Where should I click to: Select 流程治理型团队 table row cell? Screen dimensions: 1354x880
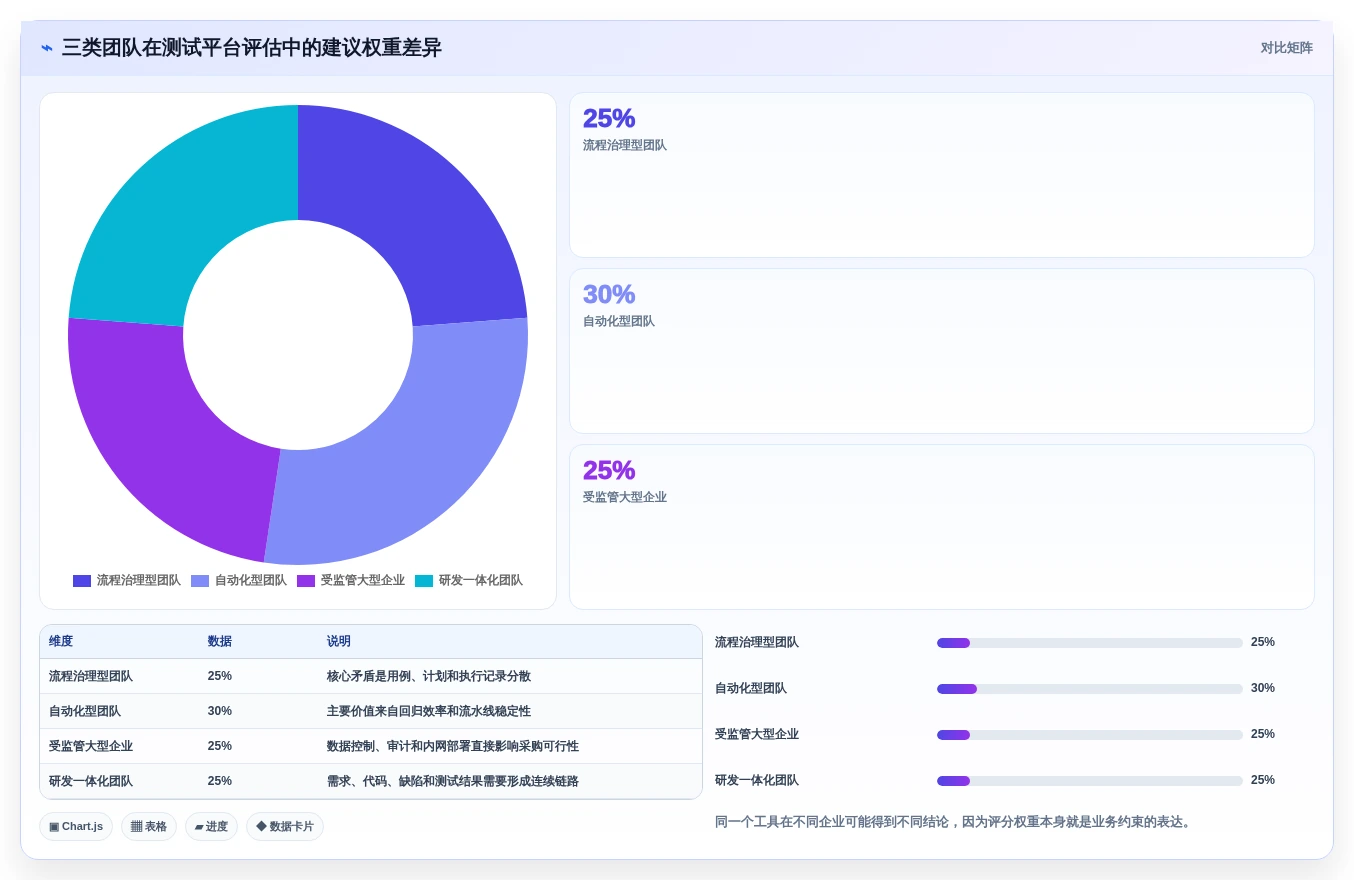coord(91,676)
